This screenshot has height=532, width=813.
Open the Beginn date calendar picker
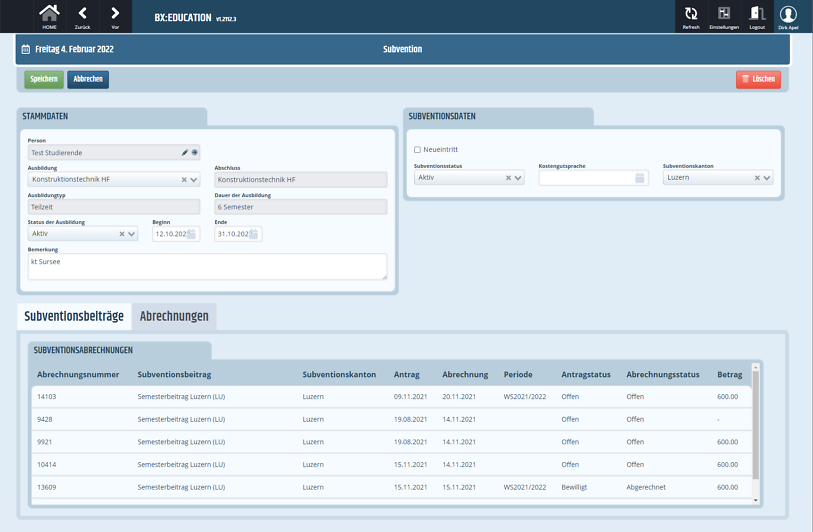tap(191, 234)
